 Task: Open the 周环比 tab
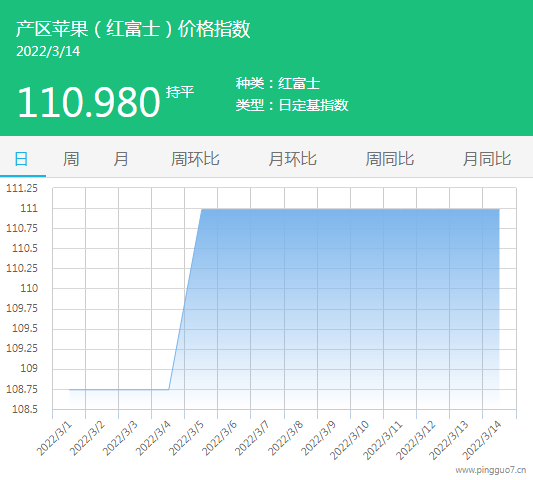coord(195,159)
